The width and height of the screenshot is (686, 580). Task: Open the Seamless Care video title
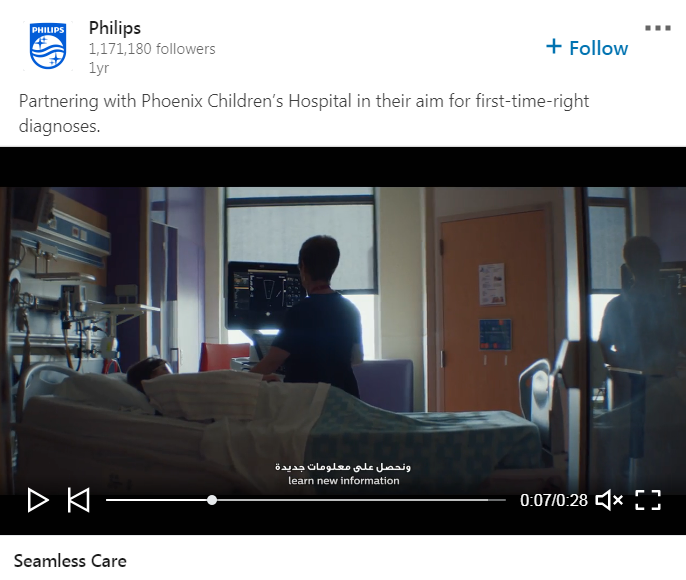click(70, 561)
